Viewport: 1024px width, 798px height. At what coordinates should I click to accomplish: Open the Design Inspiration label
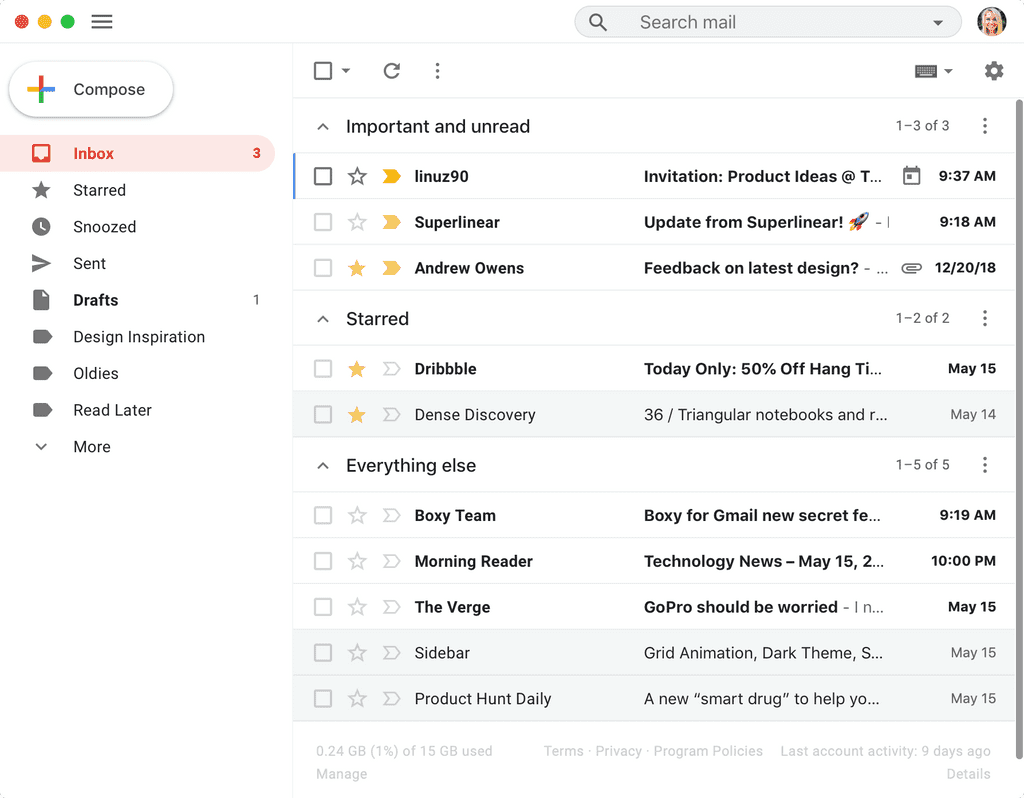click(x=137, y=336)
